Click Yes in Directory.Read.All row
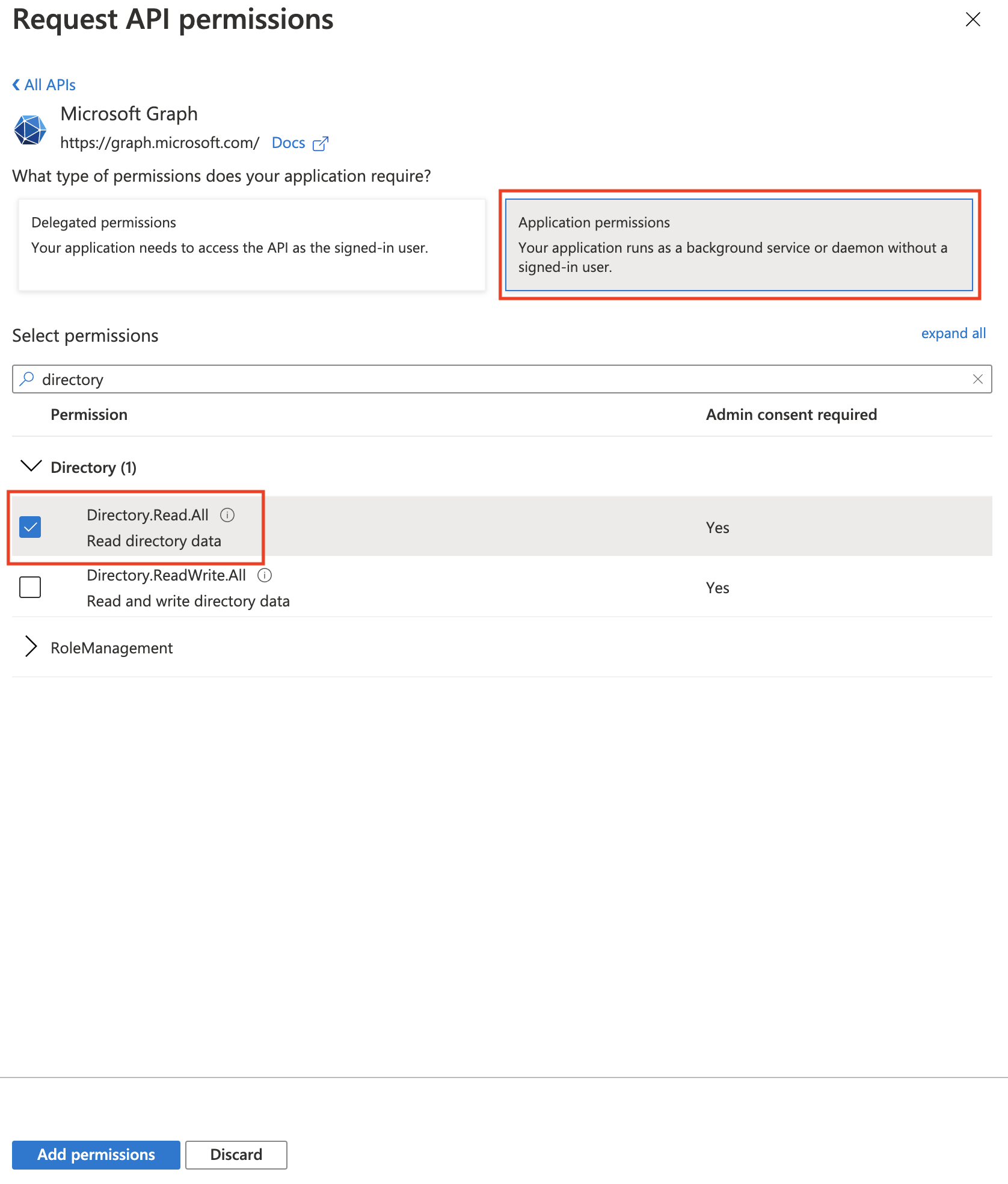Viewport: 1008px width, 1184px height. coord(718,528)
